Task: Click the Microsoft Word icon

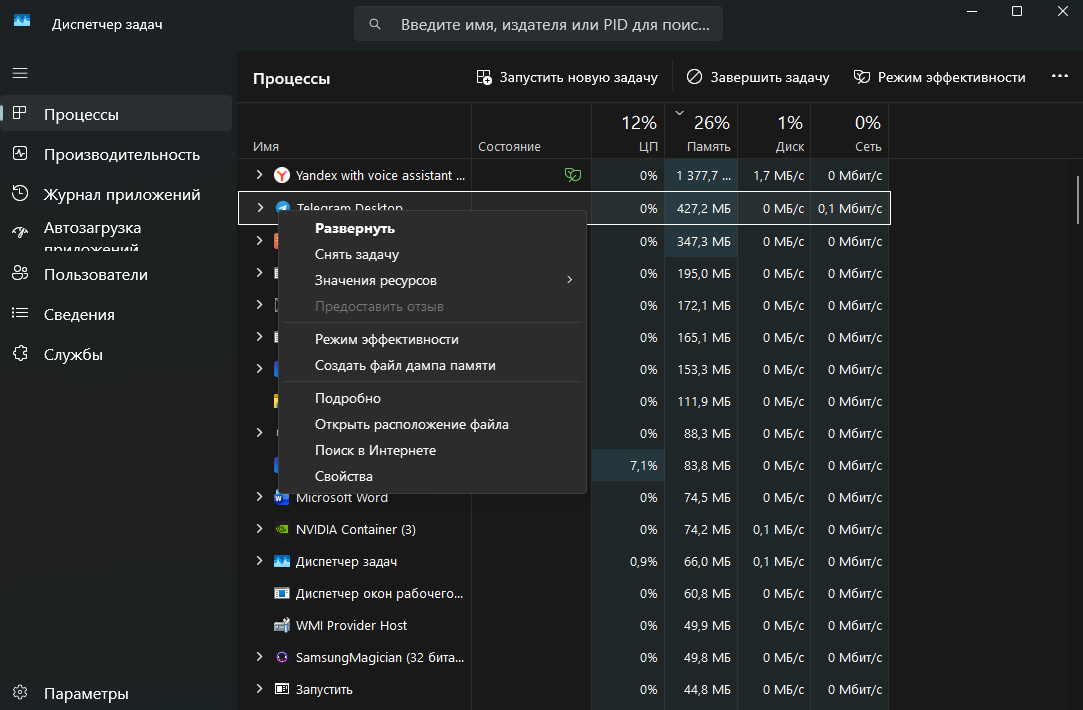Action: point(282,498)
